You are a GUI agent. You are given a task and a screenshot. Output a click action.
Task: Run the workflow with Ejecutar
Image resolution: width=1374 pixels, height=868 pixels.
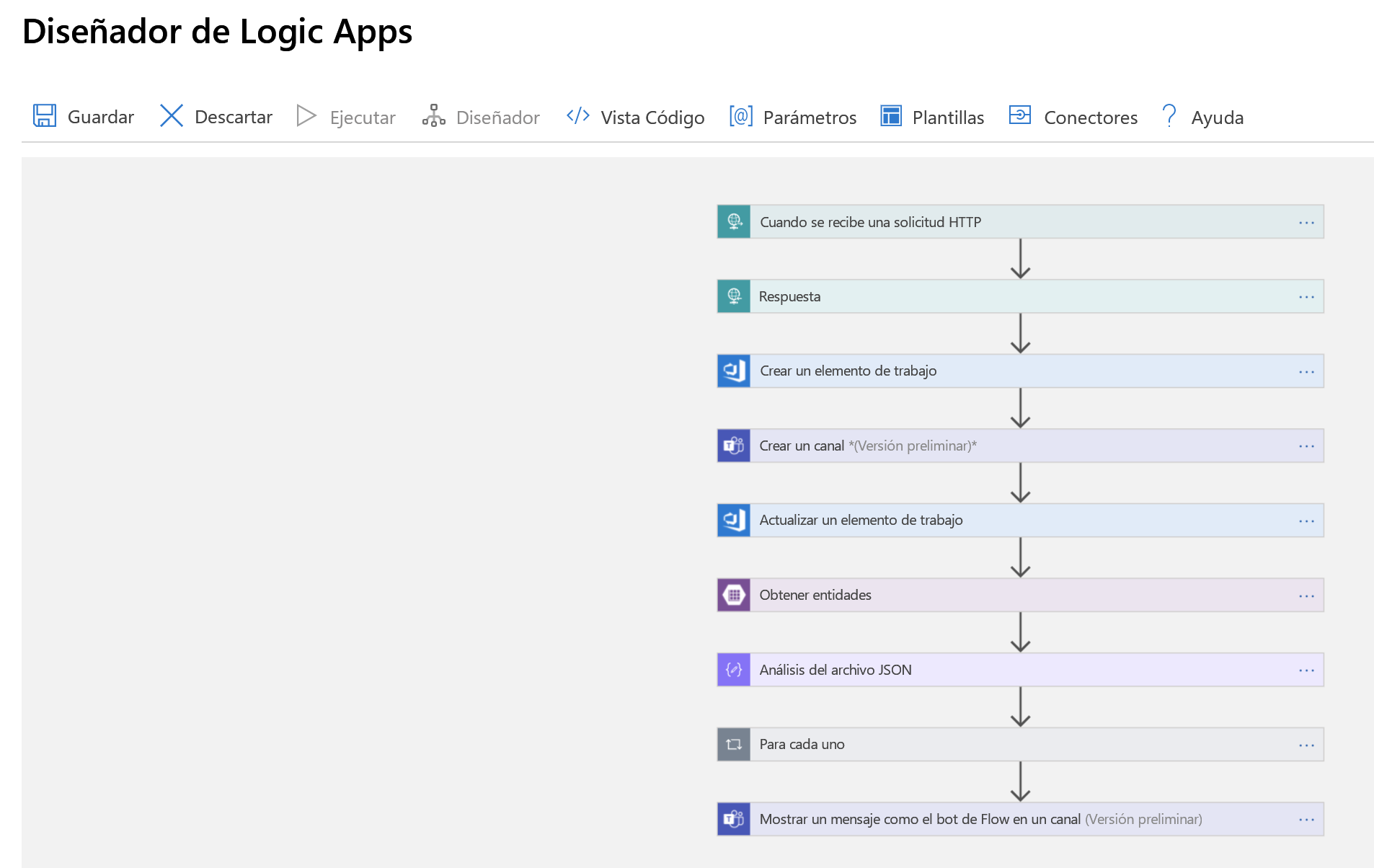pyautogui.click(x=346, y=117)
